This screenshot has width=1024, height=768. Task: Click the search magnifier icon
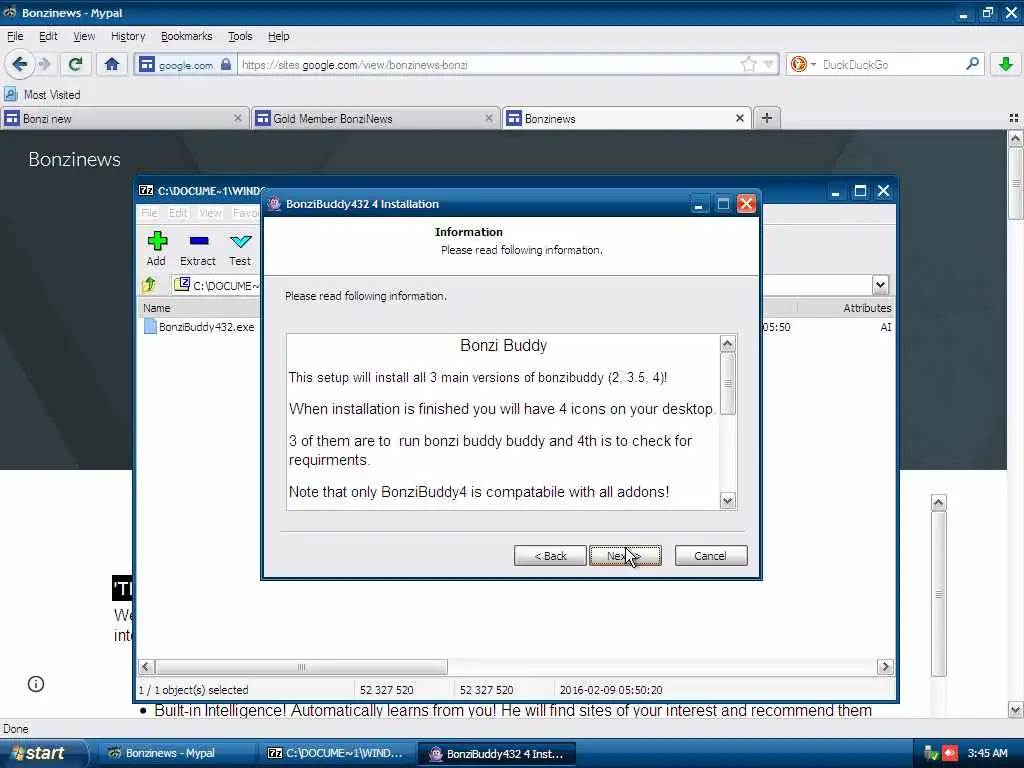[x=972, y=64]
